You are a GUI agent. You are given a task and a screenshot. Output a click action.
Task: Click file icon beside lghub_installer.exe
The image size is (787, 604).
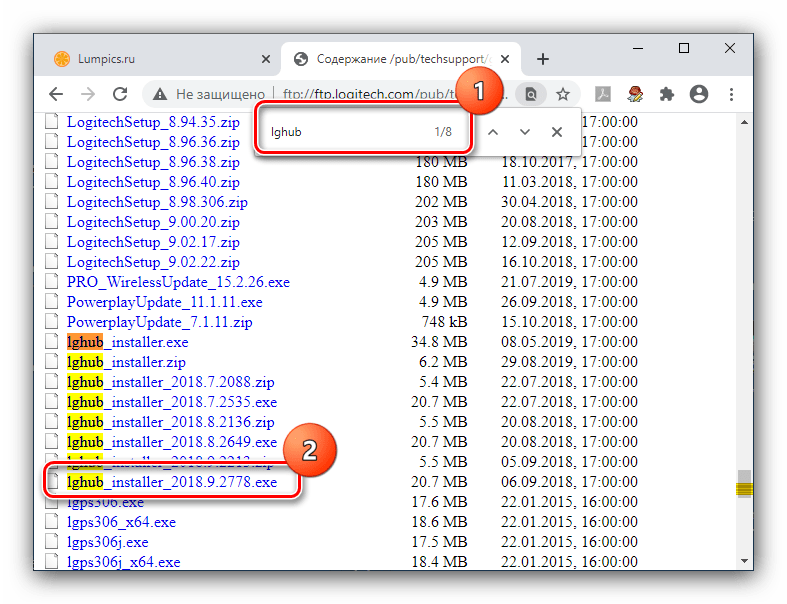coord(52,342)
